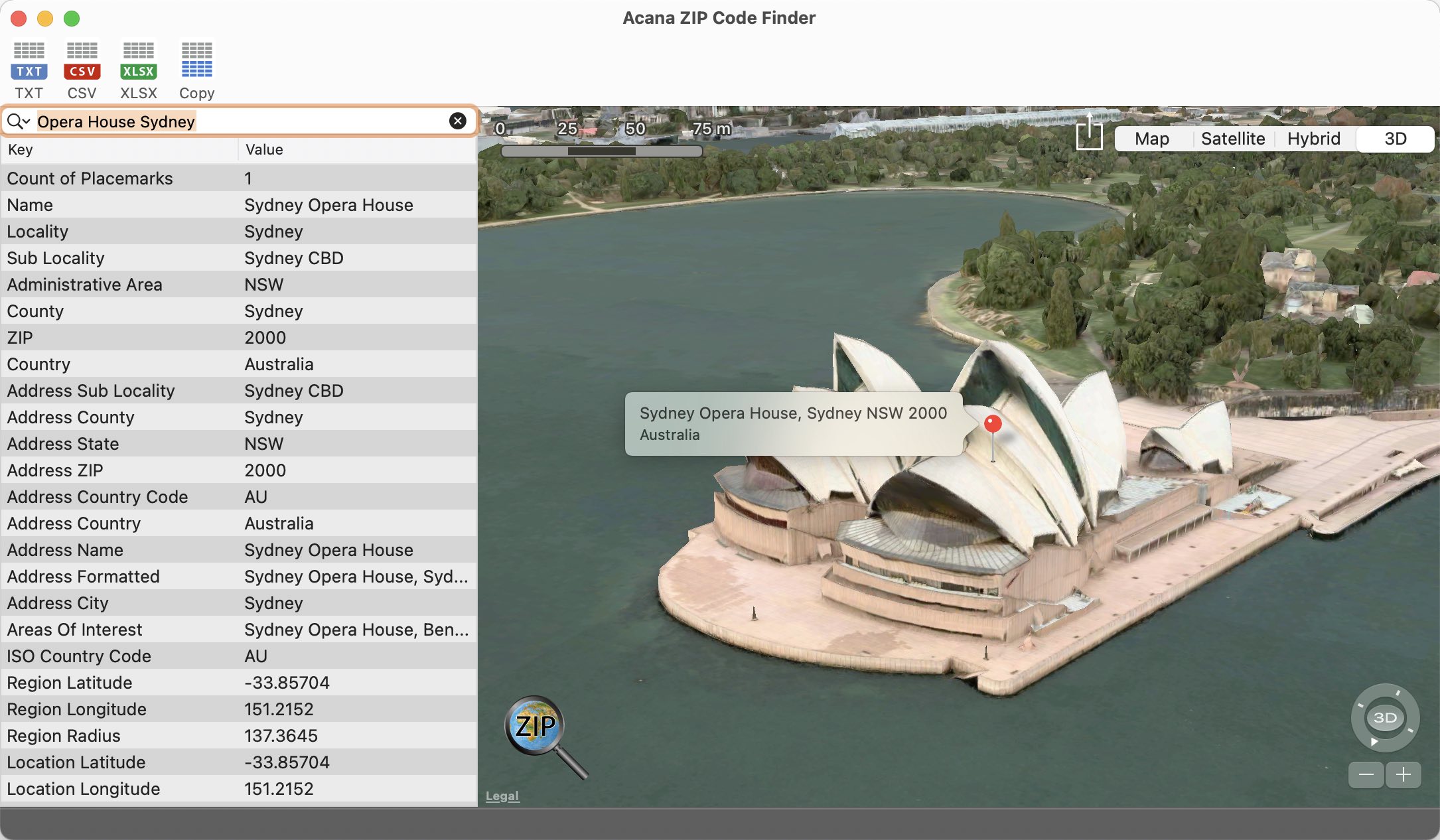Export results as CSV file
This screenshot has width=1440, height=840.
(x=82, y=70)
